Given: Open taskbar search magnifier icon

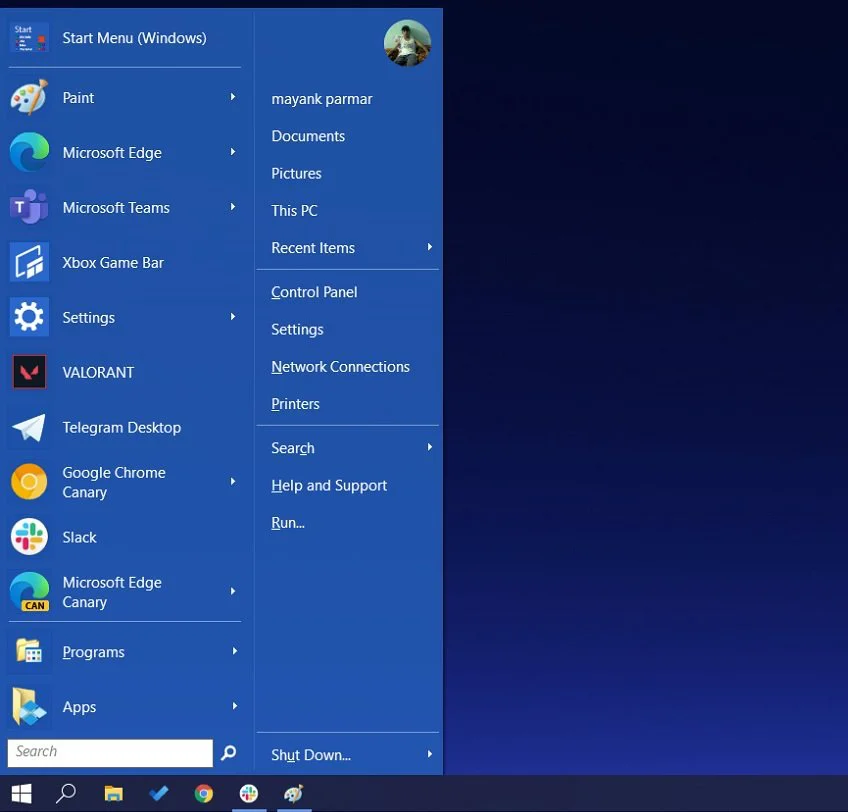Looking at the screenshot, I should pos(66,794).
